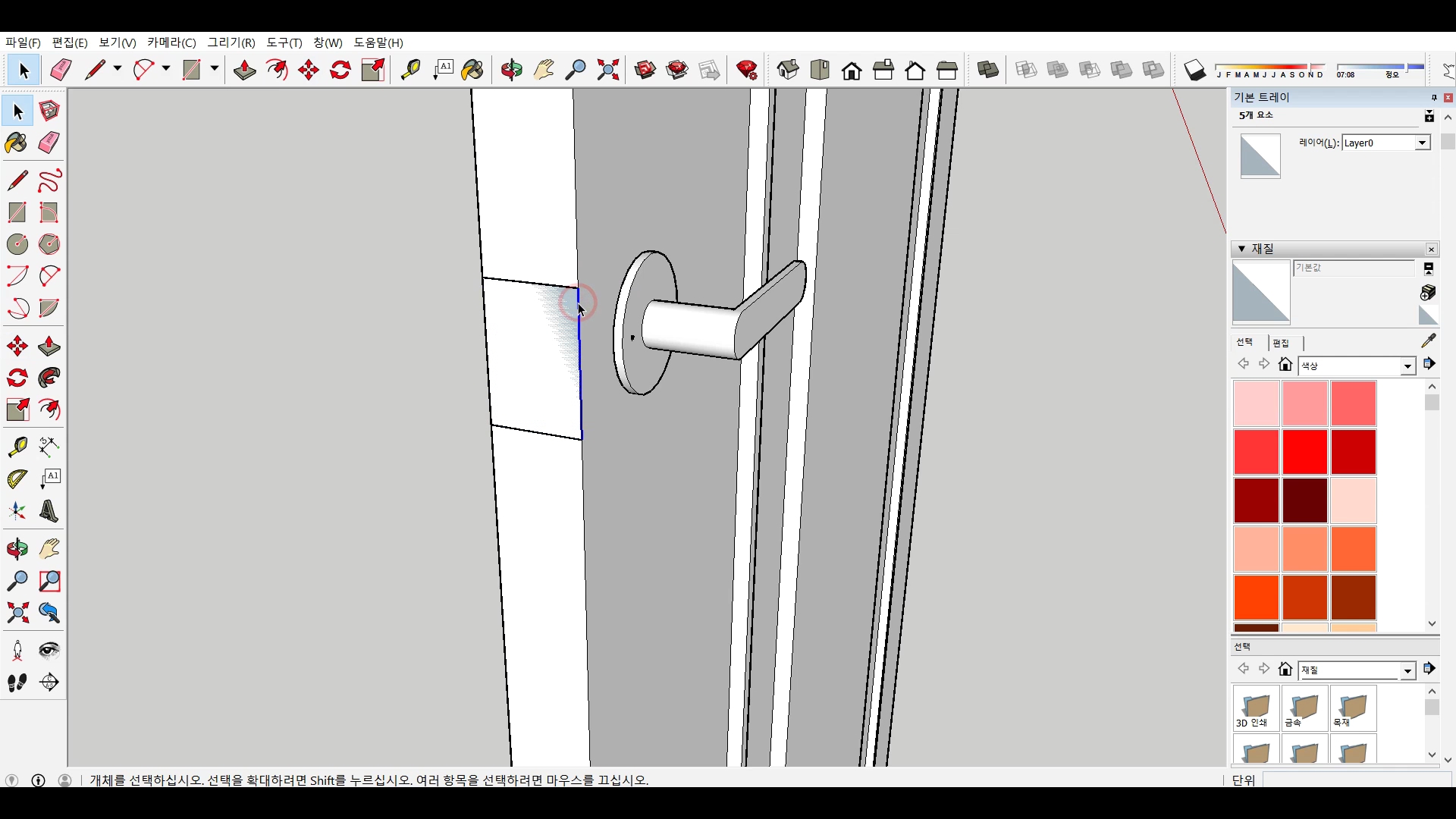
Task: Open the 3D 인쇄 materials folder
Action: [1256, 708]
